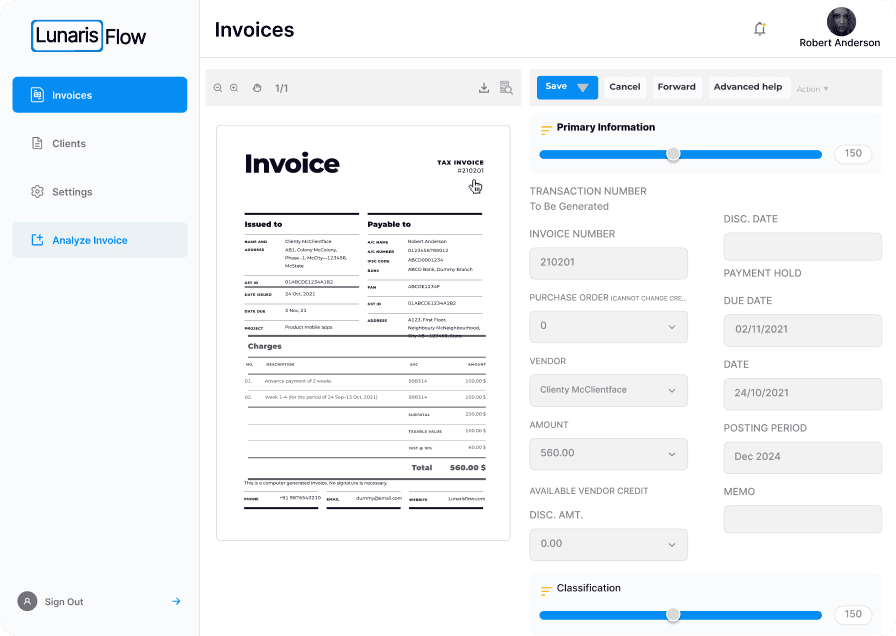896x636 pixels.
Task: Click the Invoice Number field 210201
Action: [609, 263]
